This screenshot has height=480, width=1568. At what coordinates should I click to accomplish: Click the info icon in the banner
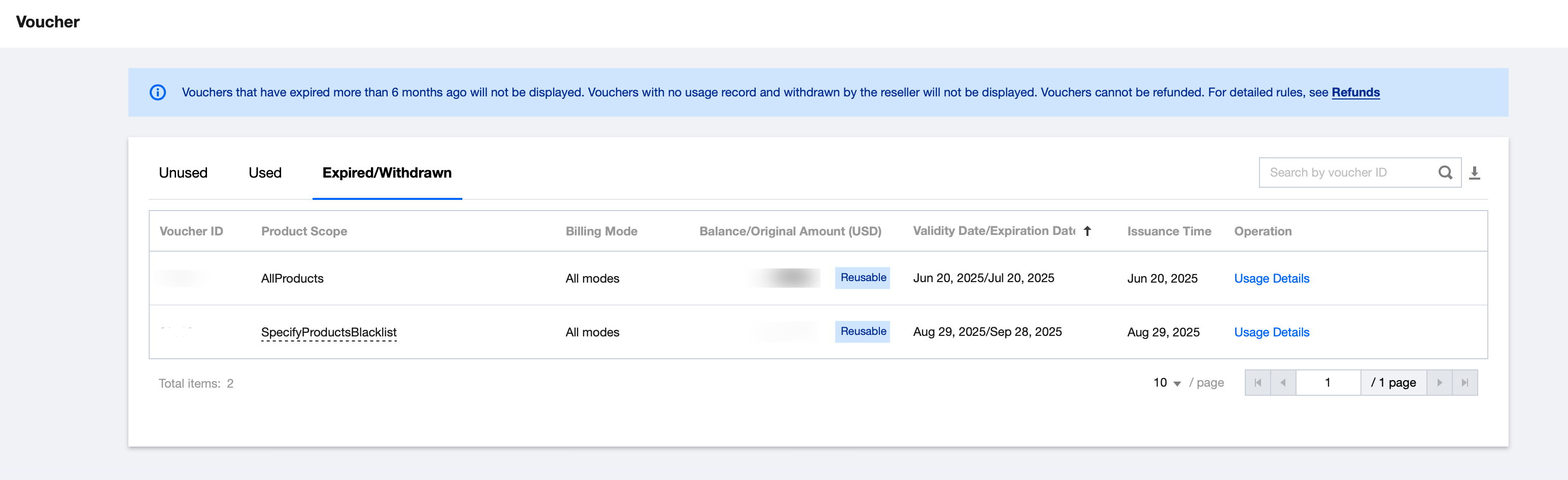pos(158,92)
